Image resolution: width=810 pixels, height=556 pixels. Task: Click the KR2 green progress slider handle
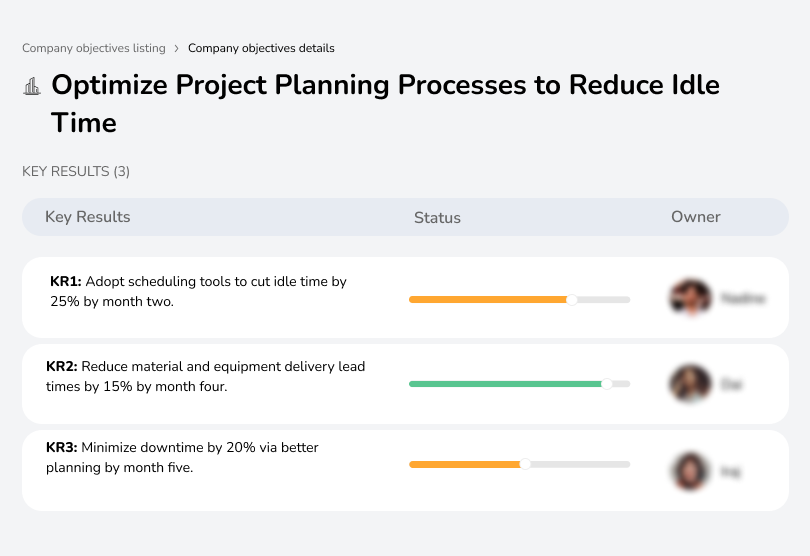(606, 384)
